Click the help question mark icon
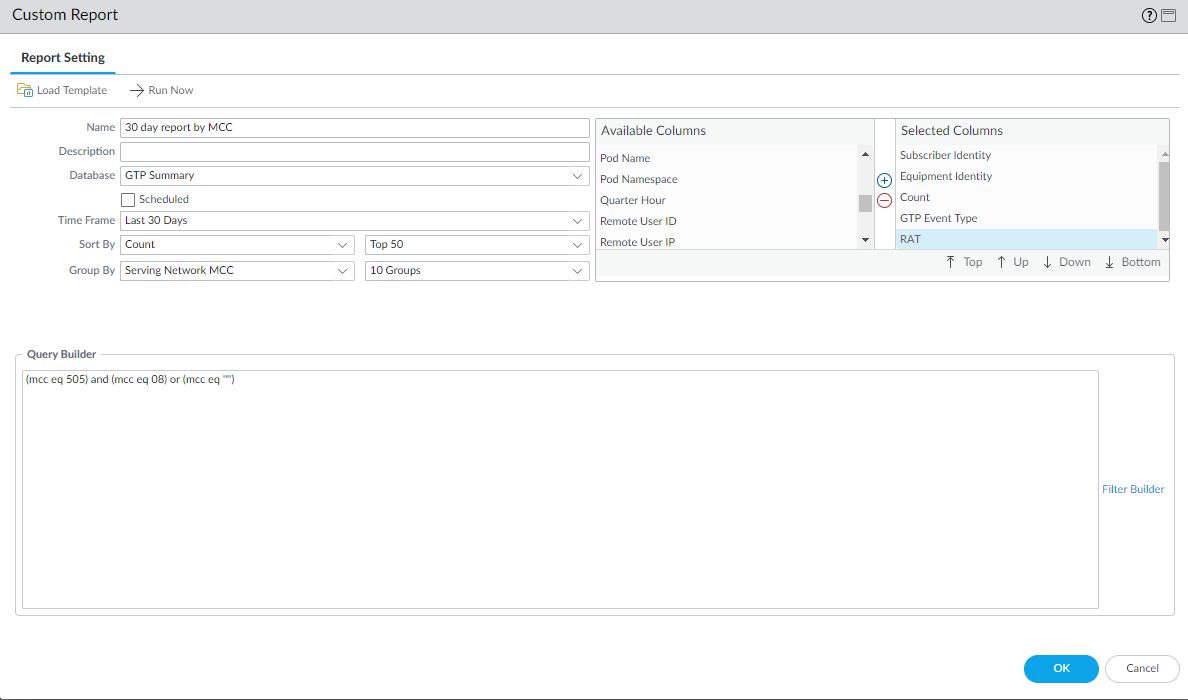Image resolution: width=1188 pixels, height=700 pixels. click(x=1149, y=16)
